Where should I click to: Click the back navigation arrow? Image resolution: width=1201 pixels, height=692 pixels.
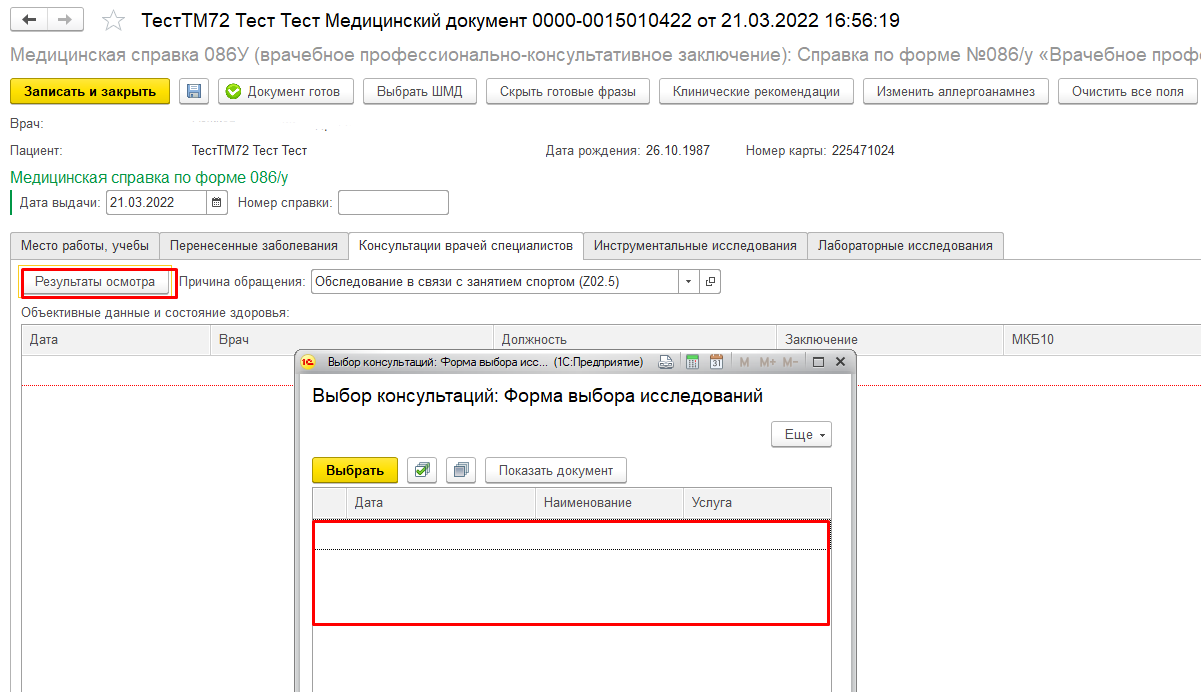(28, 21)
